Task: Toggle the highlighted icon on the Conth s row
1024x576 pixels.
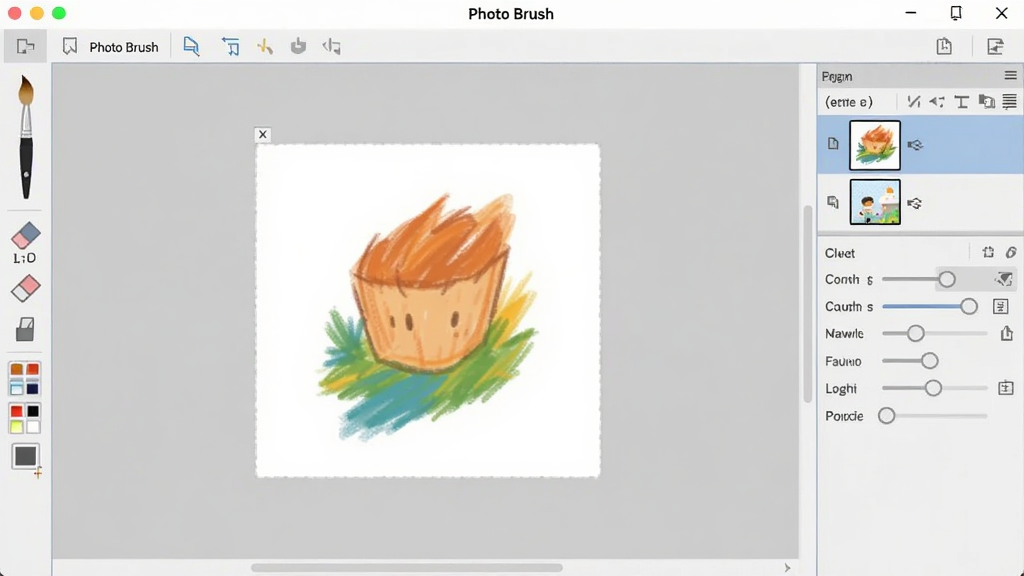Action: (x=1004, y=280)
